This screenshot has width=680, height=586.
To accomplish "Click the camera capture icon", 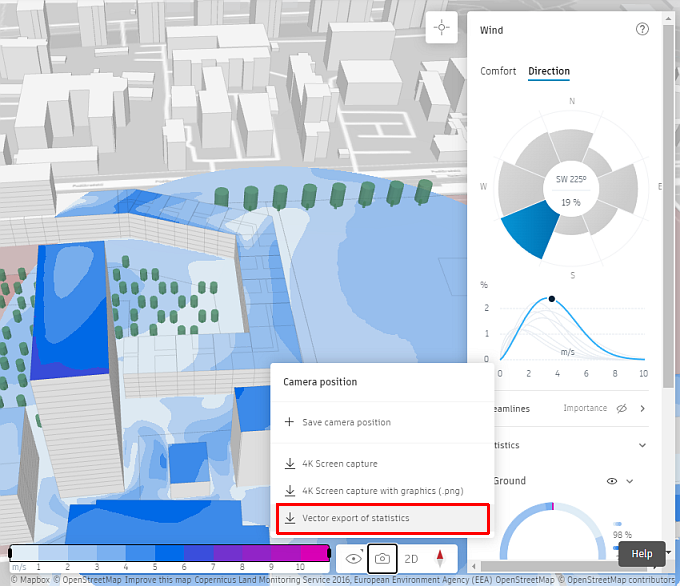I will point(382,558).
